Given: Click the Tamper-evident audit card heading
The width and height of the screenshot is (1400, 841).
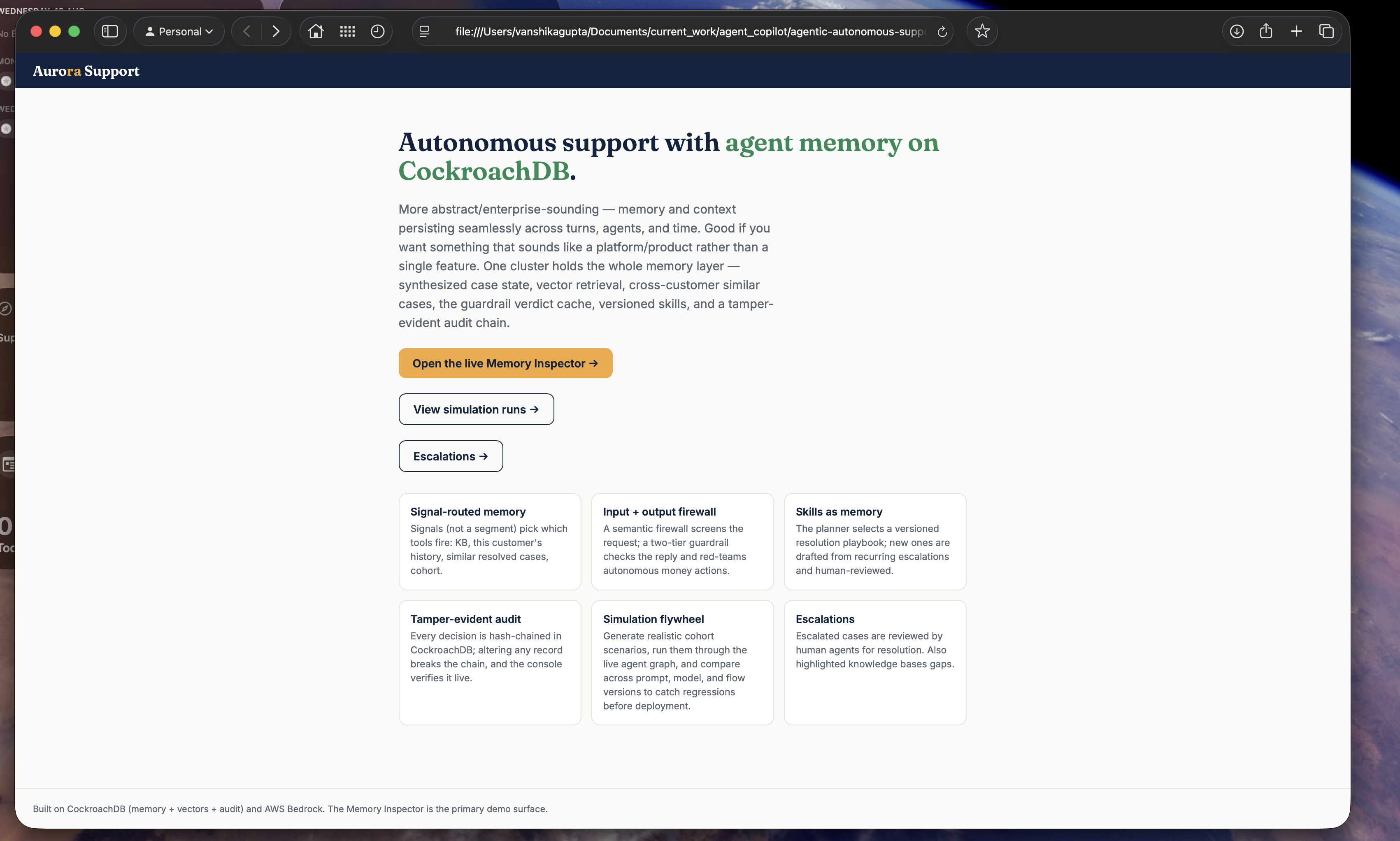Looking at the screenshot, I should [x=465, y=619].
